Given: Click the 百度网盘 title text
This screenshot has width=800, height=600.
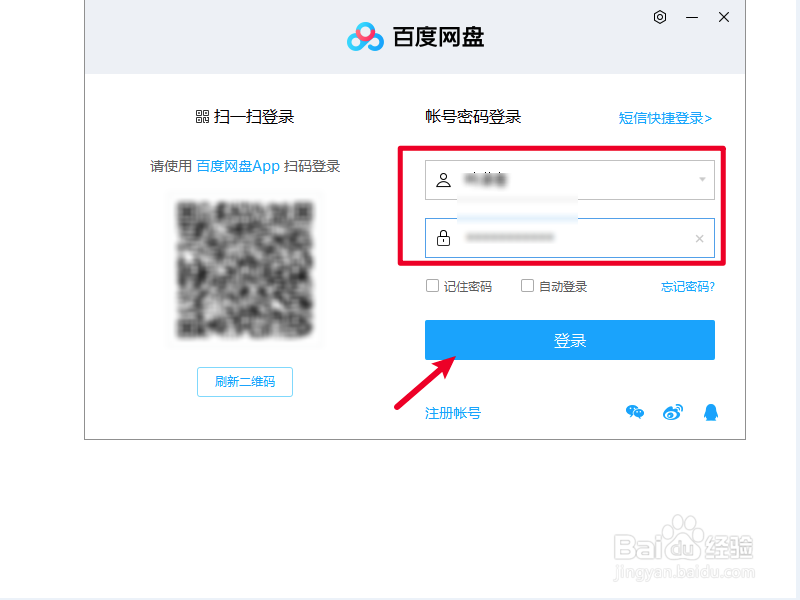Looking at the screenshot, I should tap(438, 37).
